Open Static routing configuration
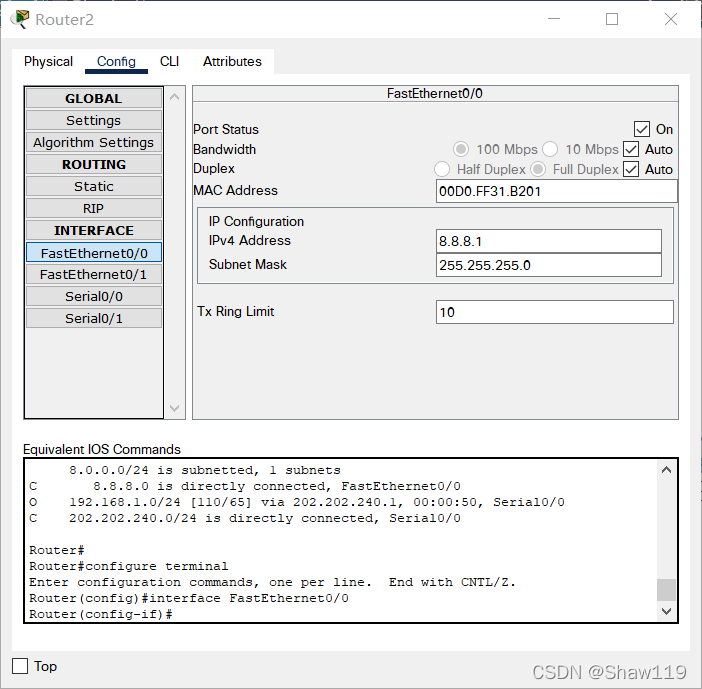This screenshot has width=702, height=689. tap(94, 186)
